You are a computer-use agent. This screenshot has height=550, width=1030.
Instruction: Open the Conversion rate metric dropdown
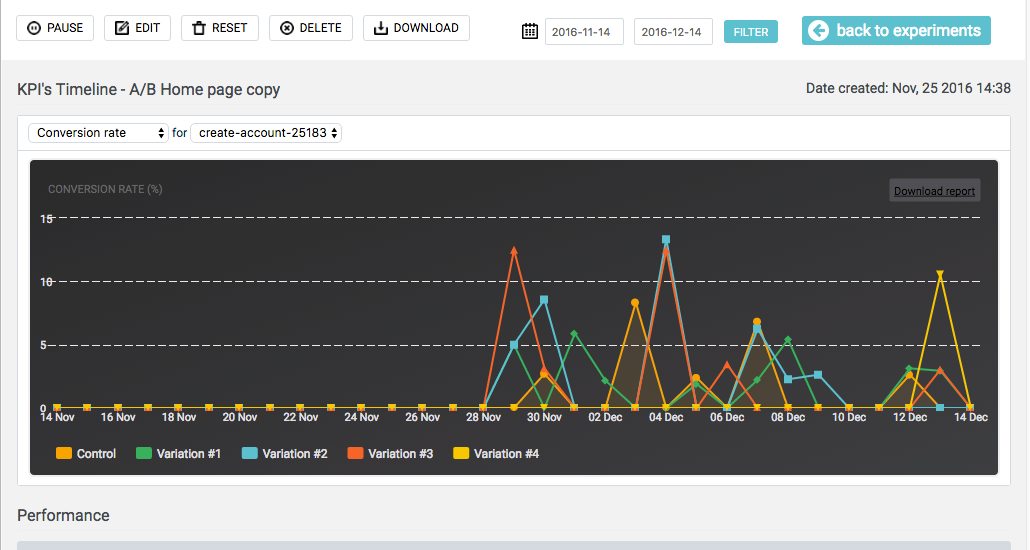tap(98, 133)
